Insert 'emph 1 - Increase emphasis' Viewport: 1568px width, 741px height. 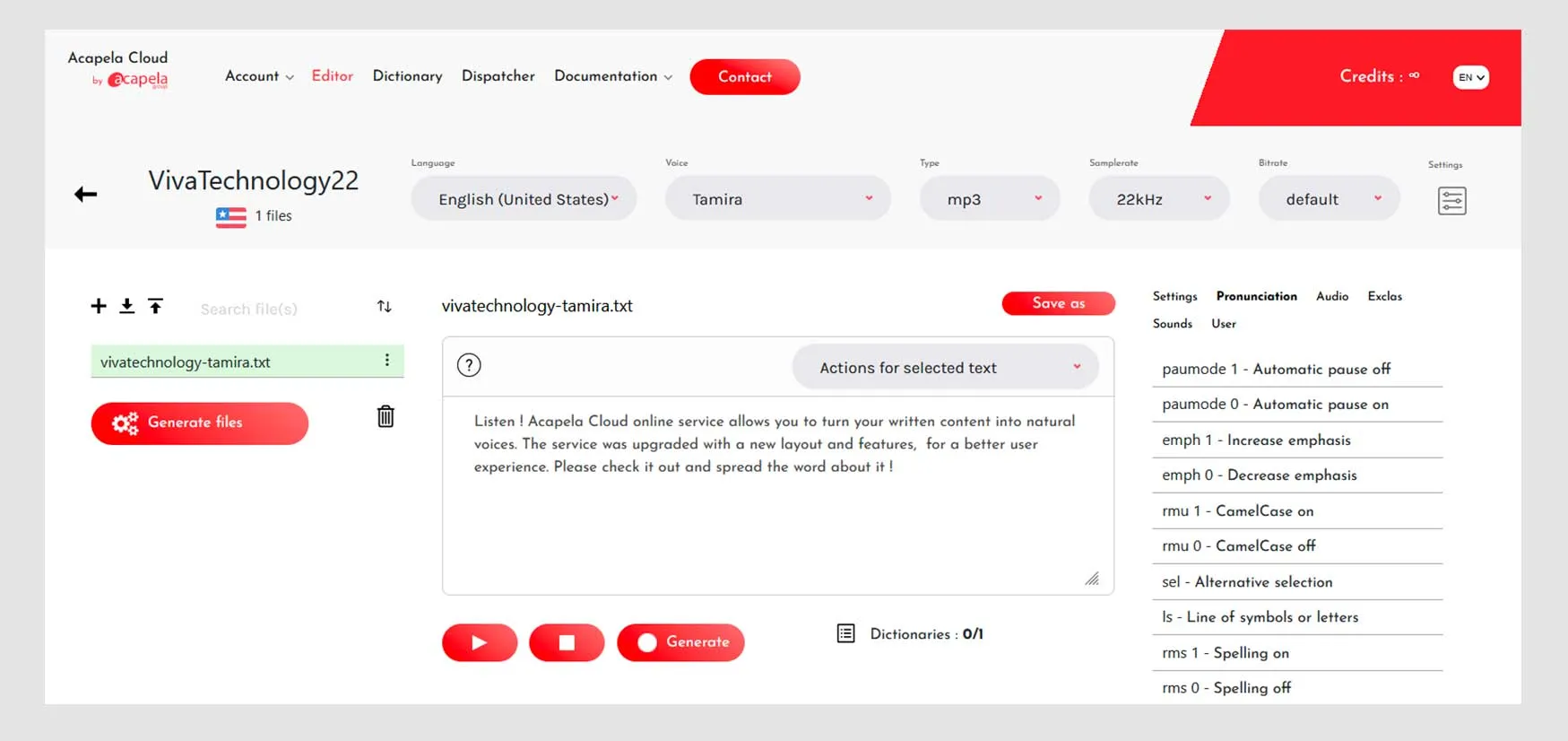(1297, 440)
